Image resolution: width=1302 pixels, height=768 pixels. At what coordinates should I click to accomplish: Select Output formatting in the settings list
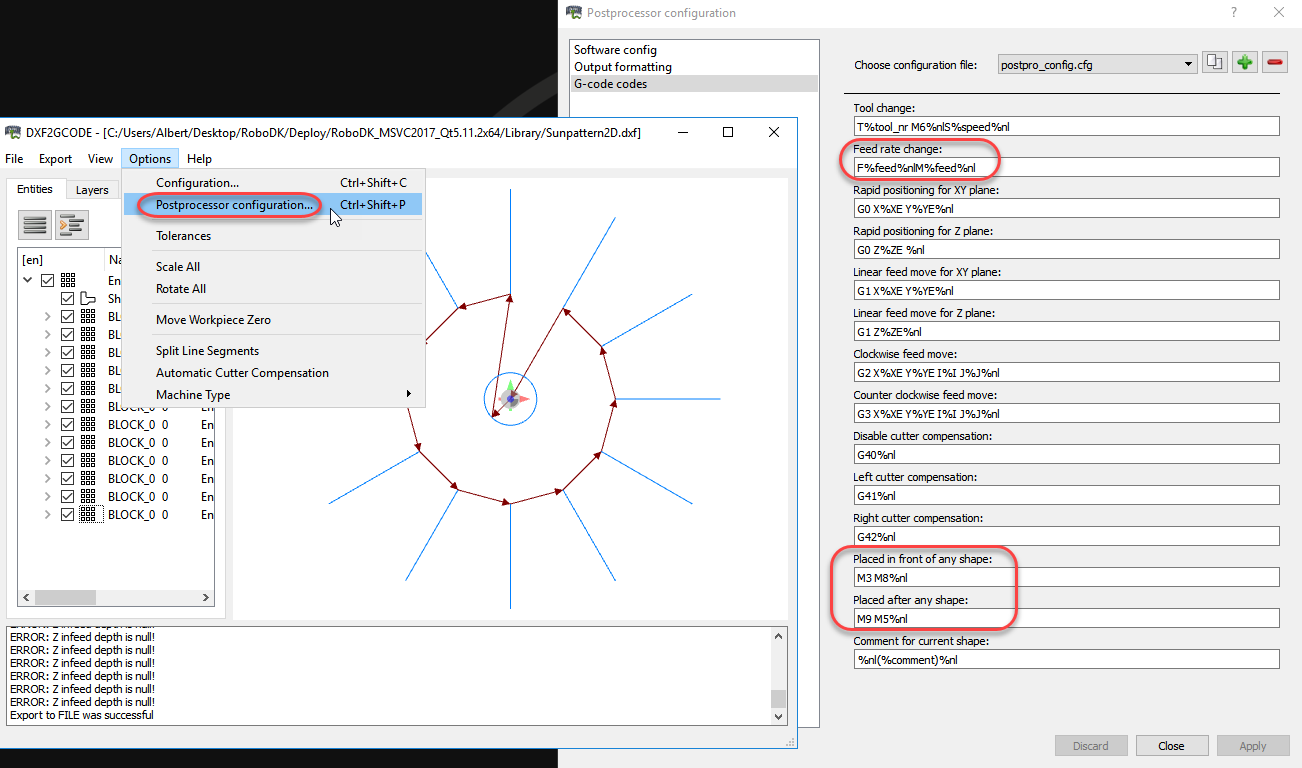[x=622, y=67]
